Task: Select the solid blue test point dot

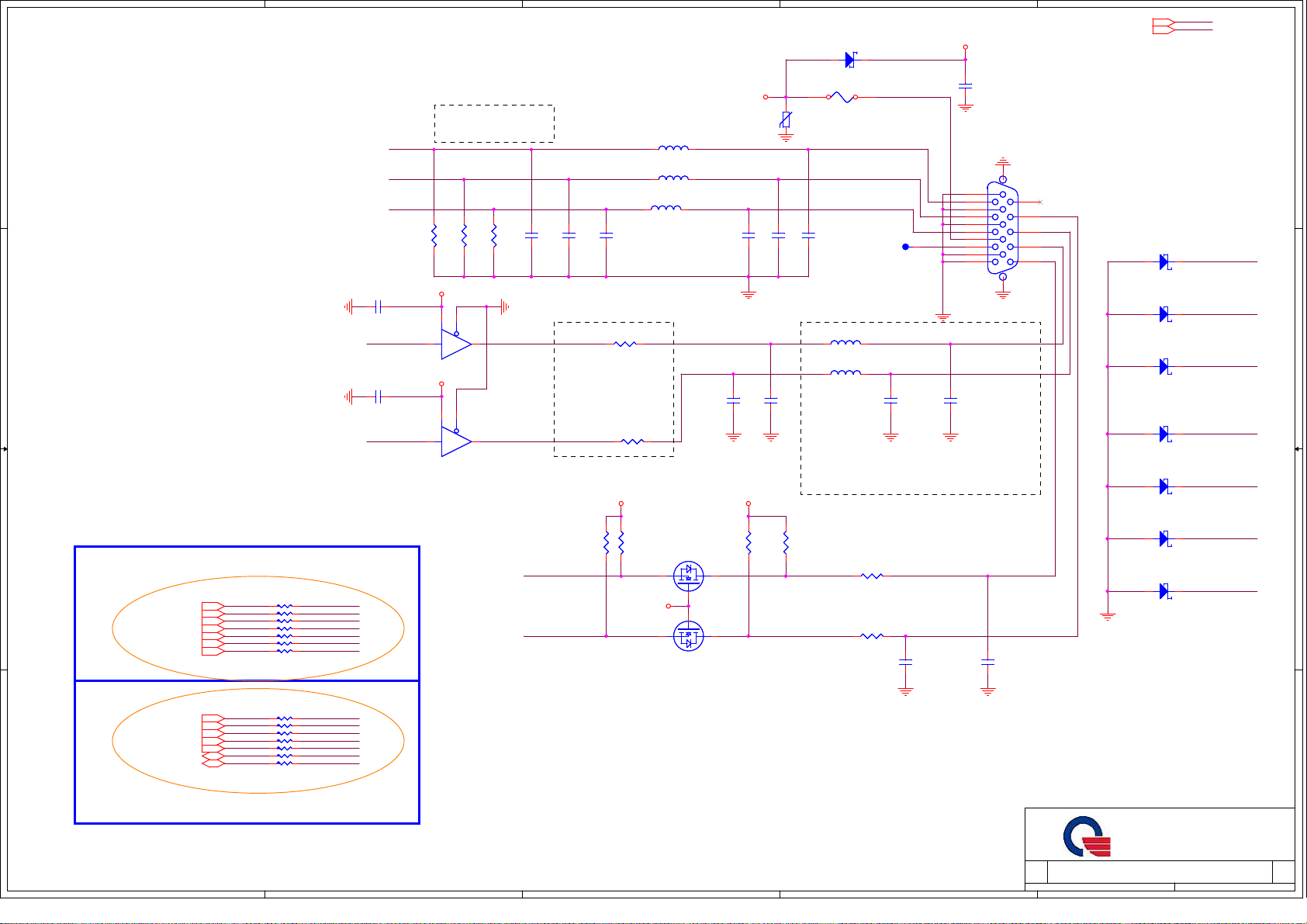Action: [x=905, y=247]
